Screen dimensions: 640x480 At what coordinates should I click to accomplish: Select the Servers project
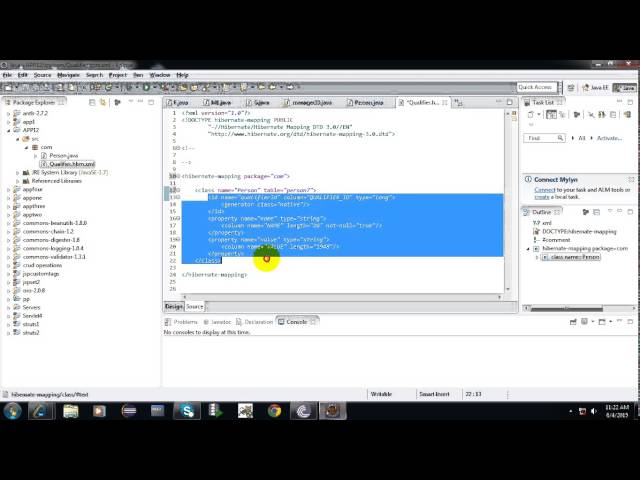[x=31, y=307]
